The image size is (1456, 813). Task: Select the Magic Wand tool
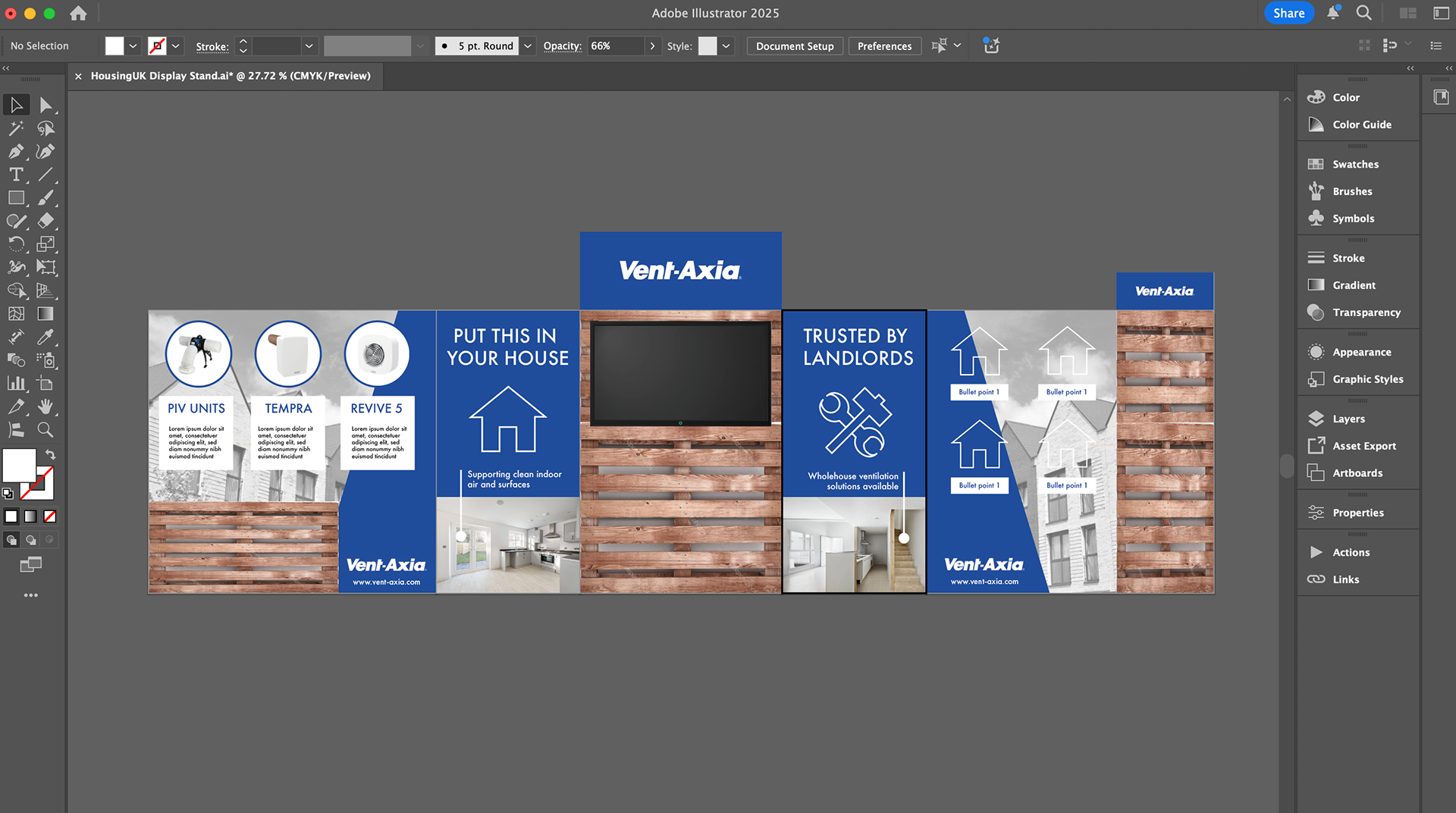click(16, 128)
